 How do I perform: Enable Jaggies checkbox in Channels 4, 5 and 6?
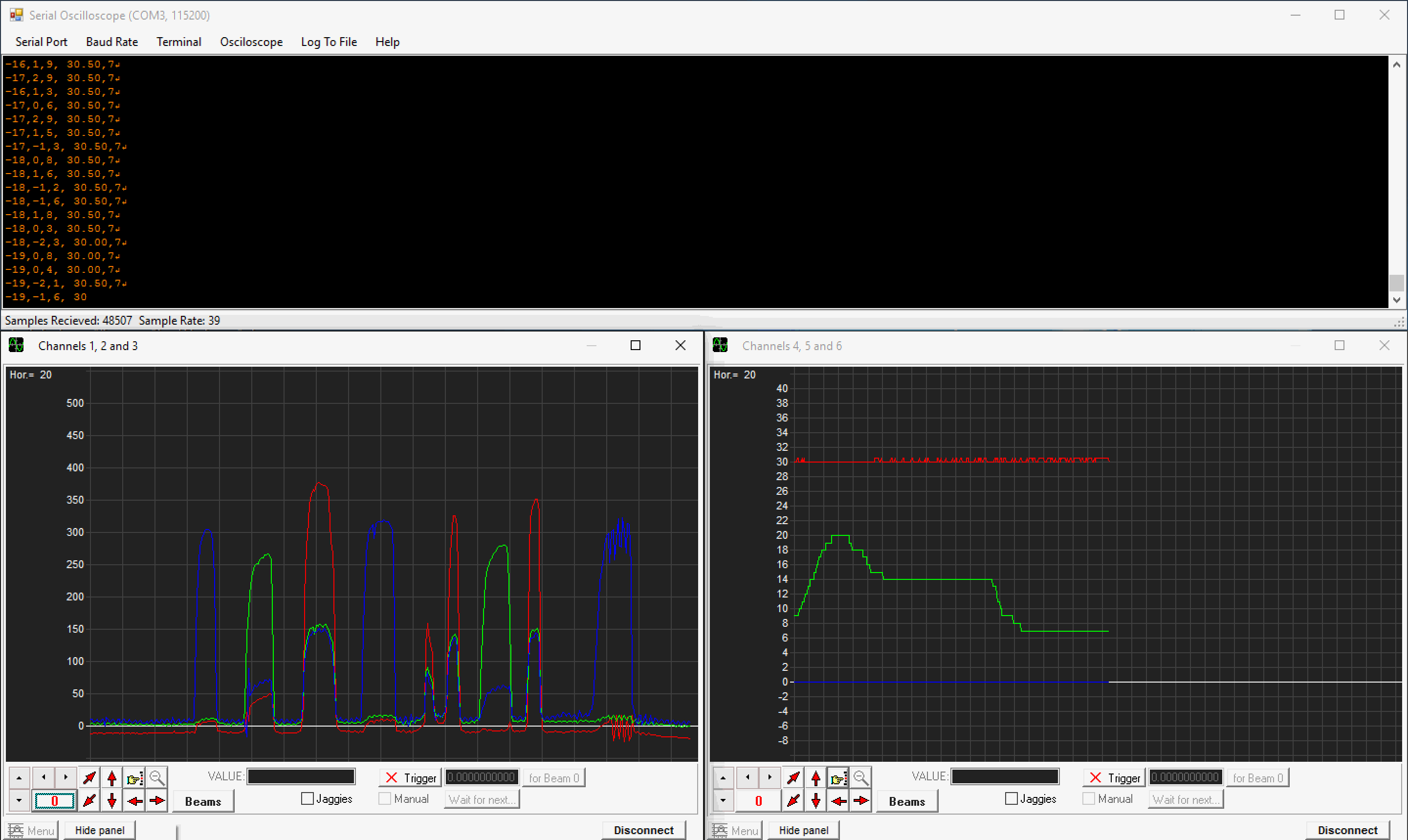1012,798
